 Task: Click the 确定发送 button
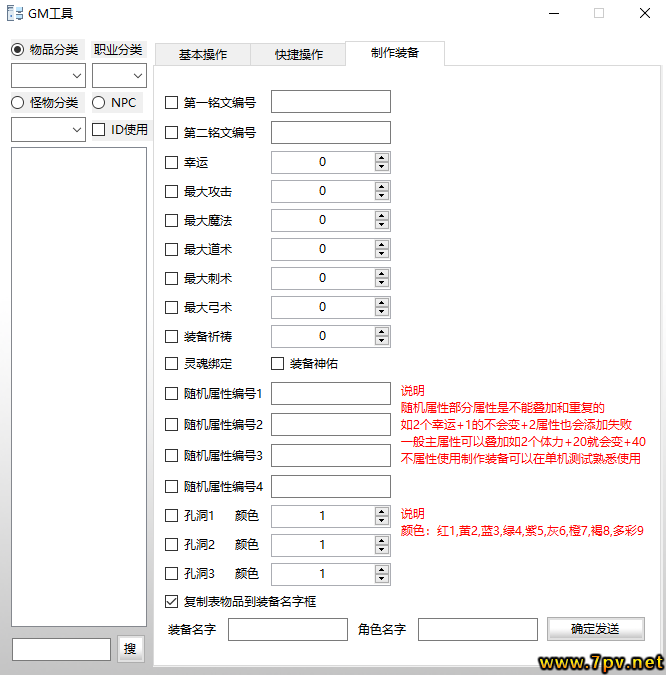pyautogui.click(x=596, y=629)
